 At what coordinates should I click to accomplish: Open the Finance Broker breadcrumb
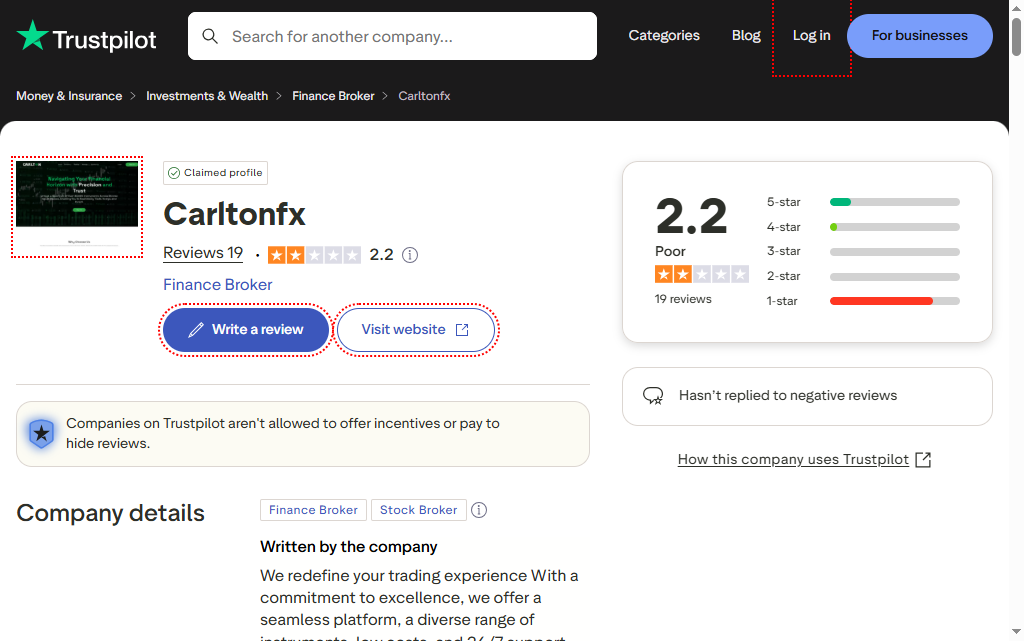pyautogui.click(x=333, y=96)
